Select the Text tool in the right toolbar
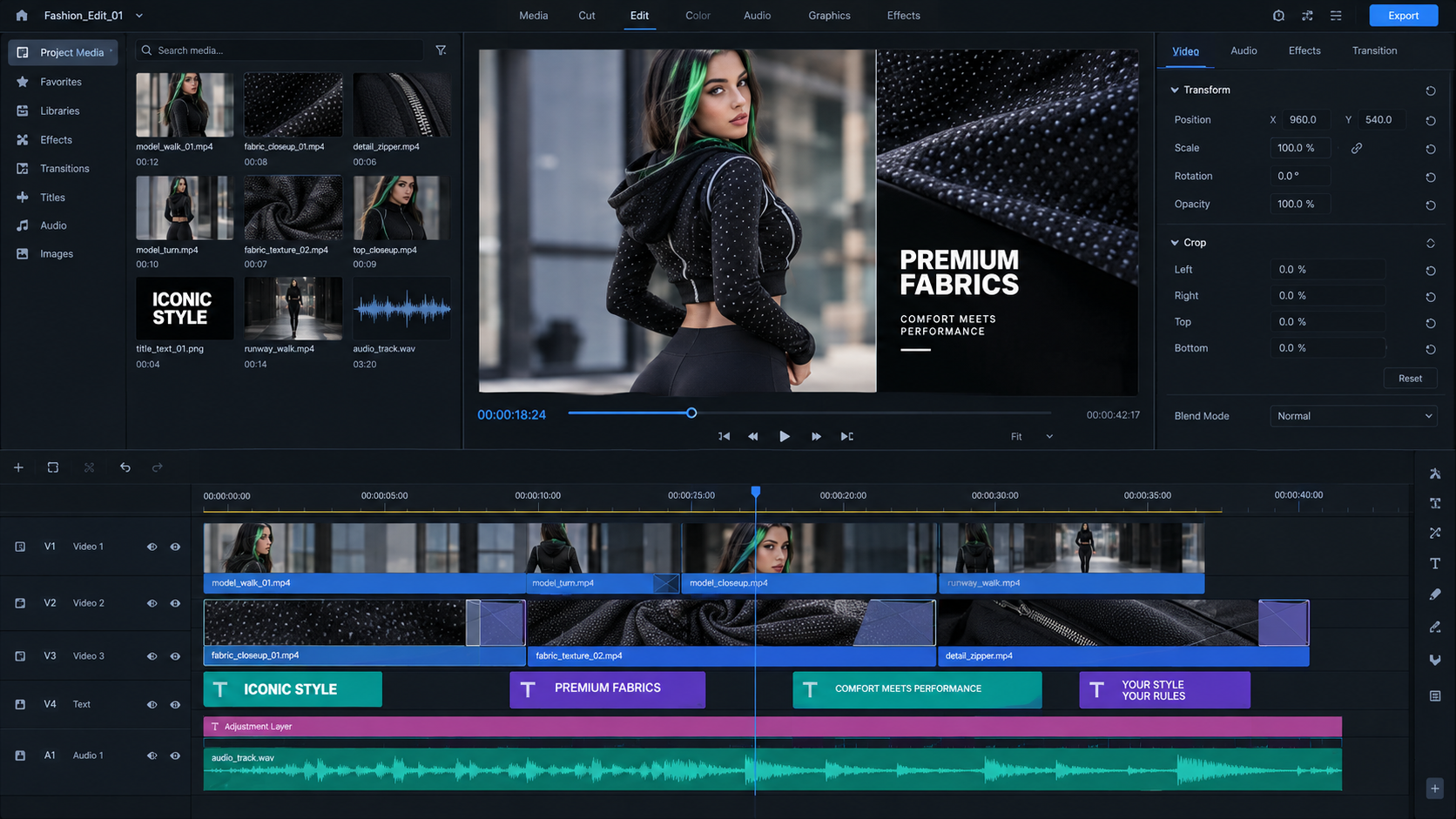Screen dimensions: 1456x819 (1435, 564)
